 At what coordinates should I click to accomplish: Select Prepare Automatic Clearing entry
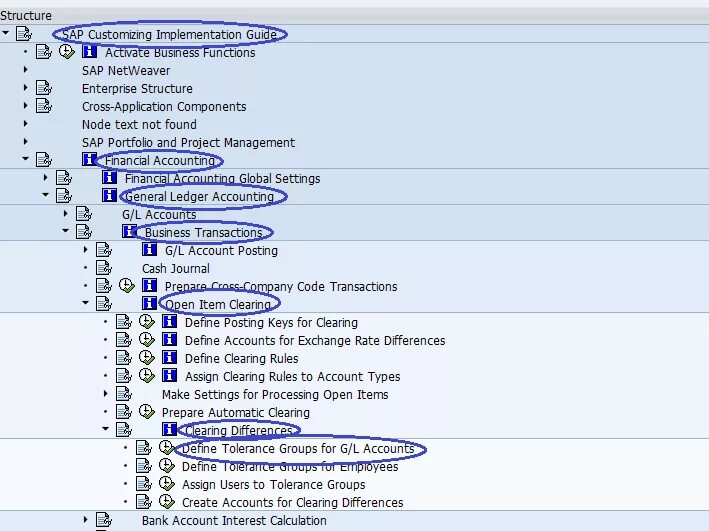(236, 412)
